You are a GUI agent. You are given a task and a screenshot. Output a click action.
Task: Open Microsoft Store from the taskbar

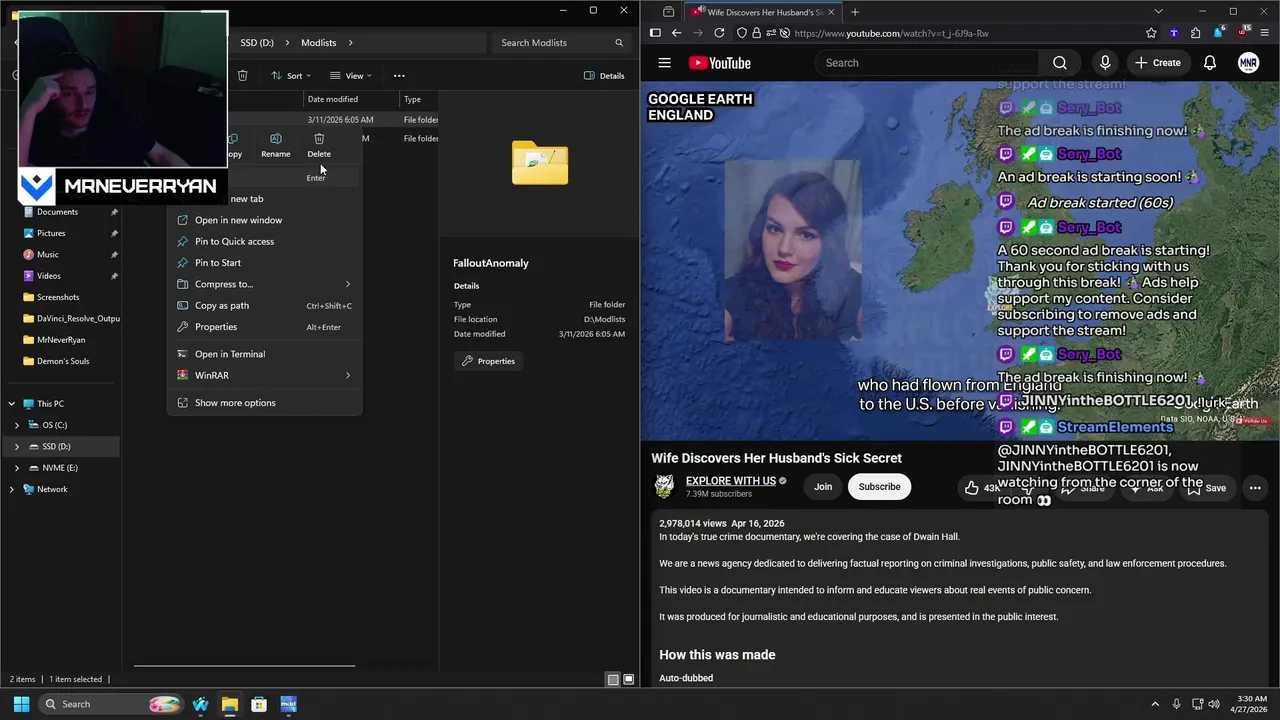(259, 704)
